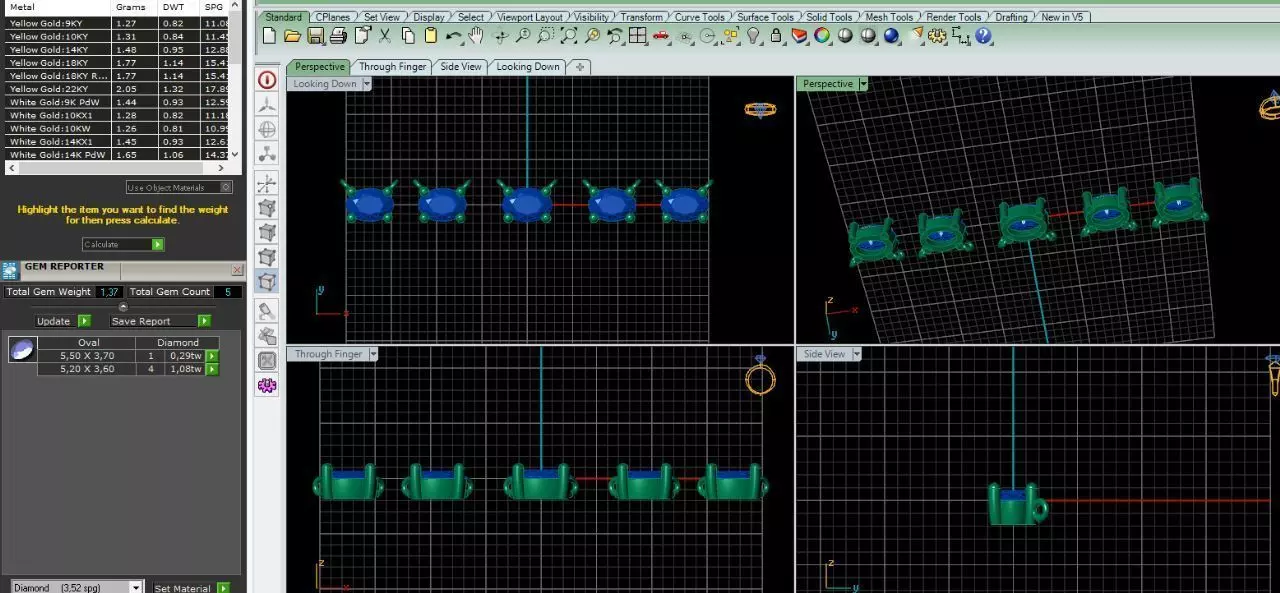1280x593 pixels.
Task: Click the Print icon in the toolbar
Action: coord(338,36)
